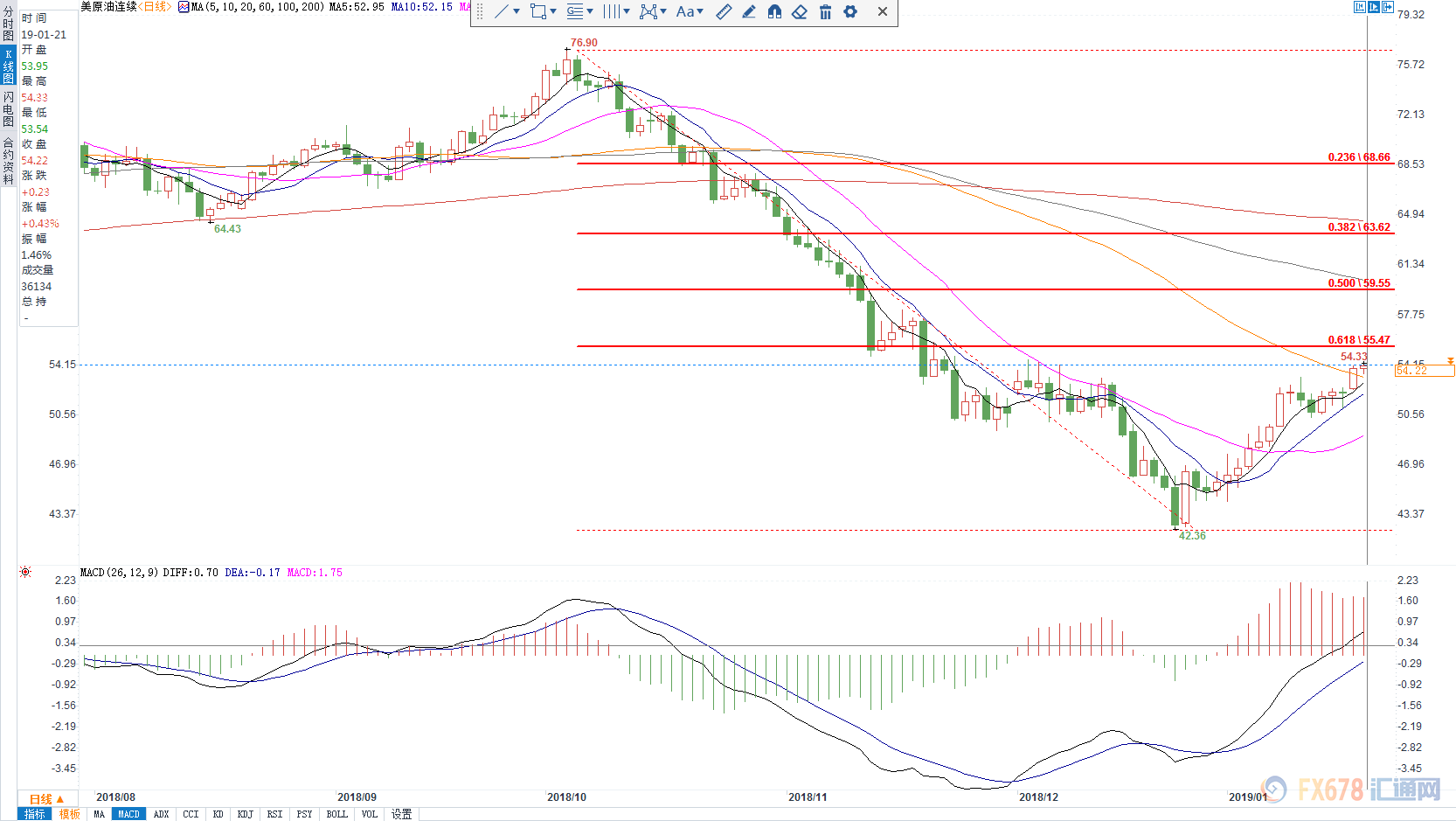Select the 模板 tab

coord(69,814)
